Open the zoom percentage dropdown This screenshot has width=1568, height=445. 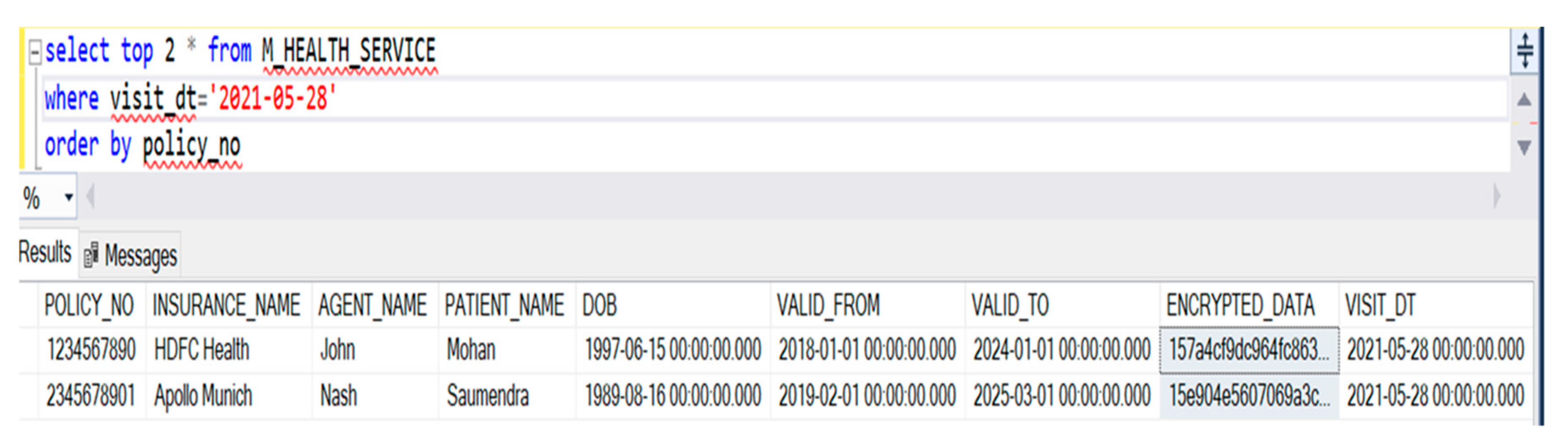[x=68, y=197]
